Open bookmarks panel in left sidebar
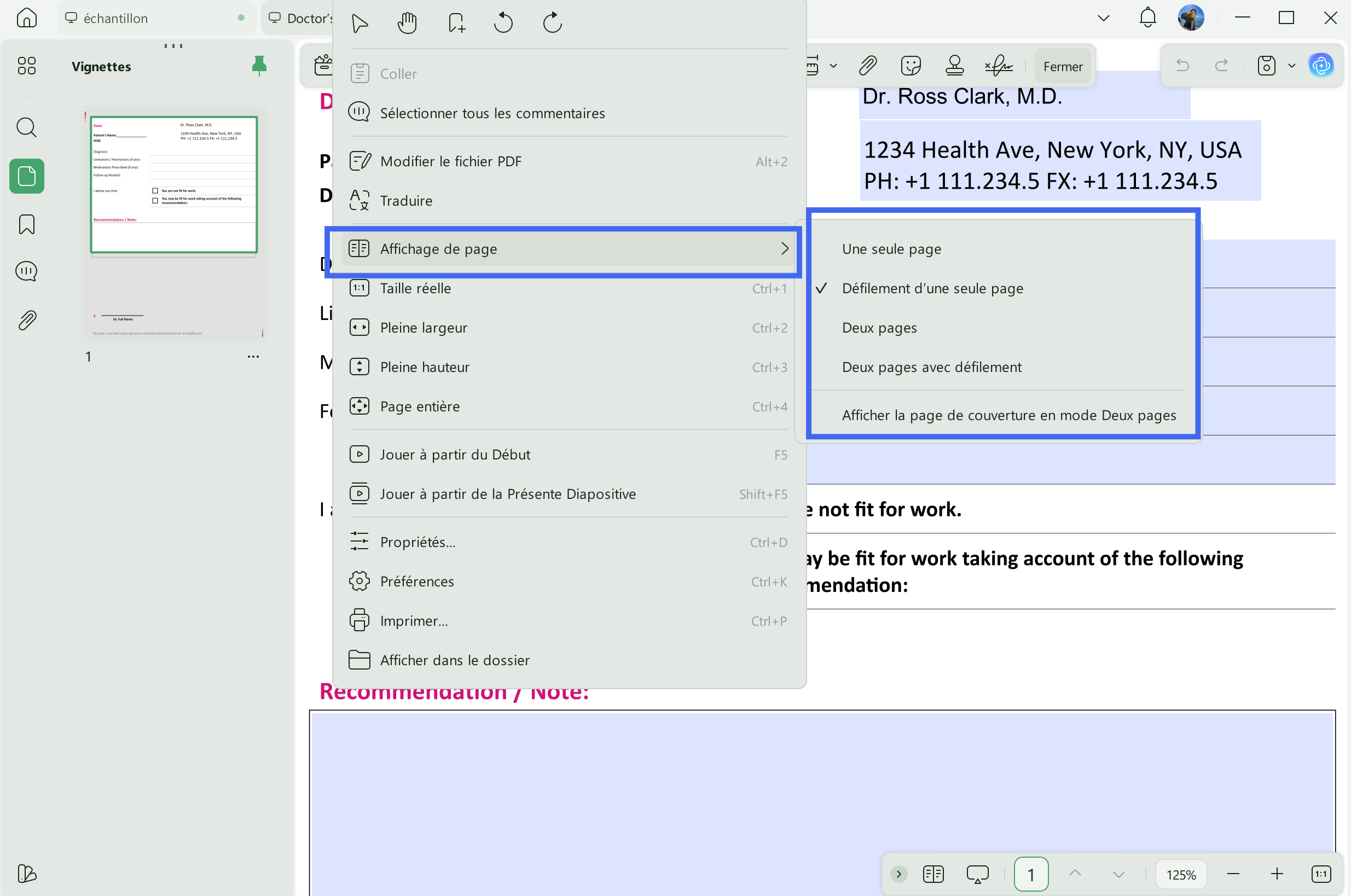1351x896 pixels. [x=27, y=225]
